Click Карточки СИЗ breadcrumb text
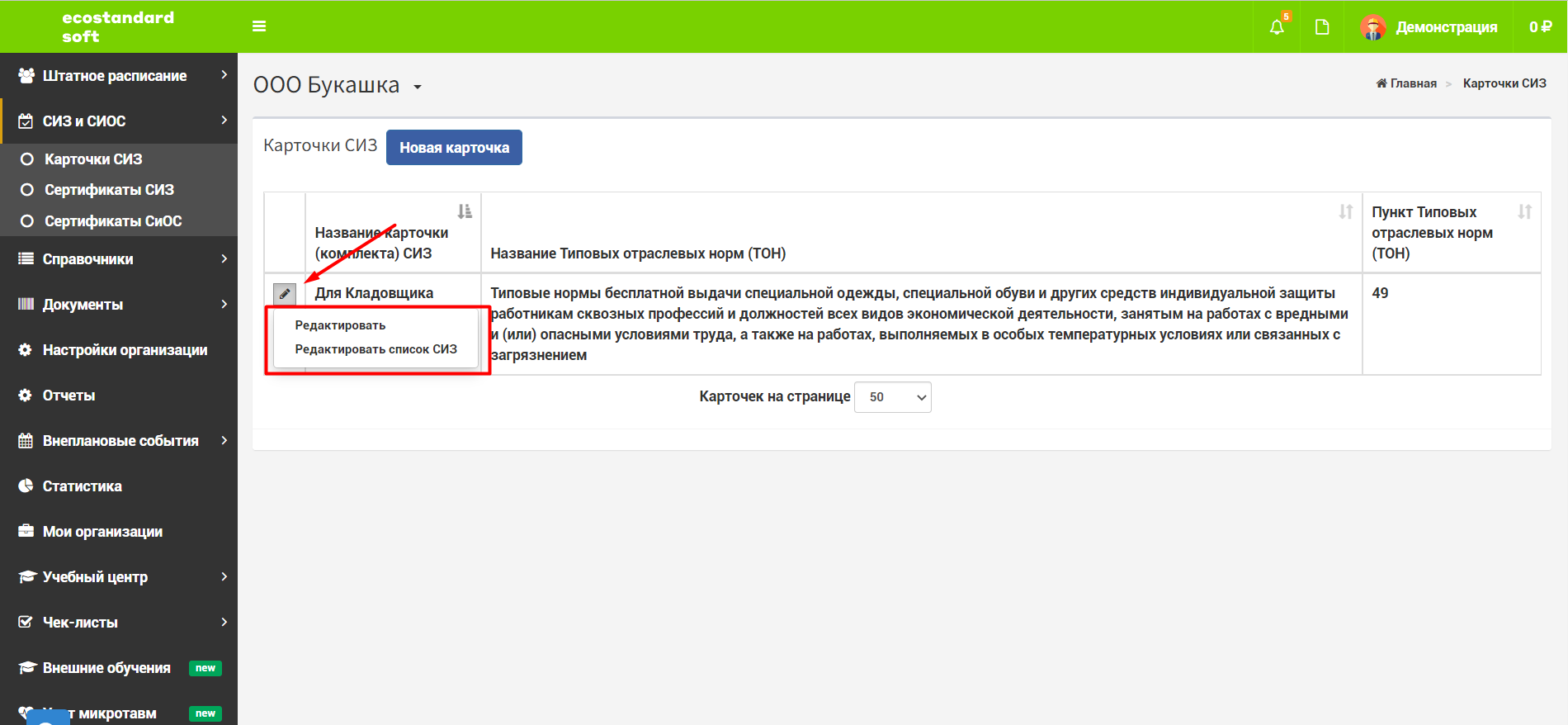Image resolution: width=1568 pixels, height=725 pixels. [x=1504, y=83]
